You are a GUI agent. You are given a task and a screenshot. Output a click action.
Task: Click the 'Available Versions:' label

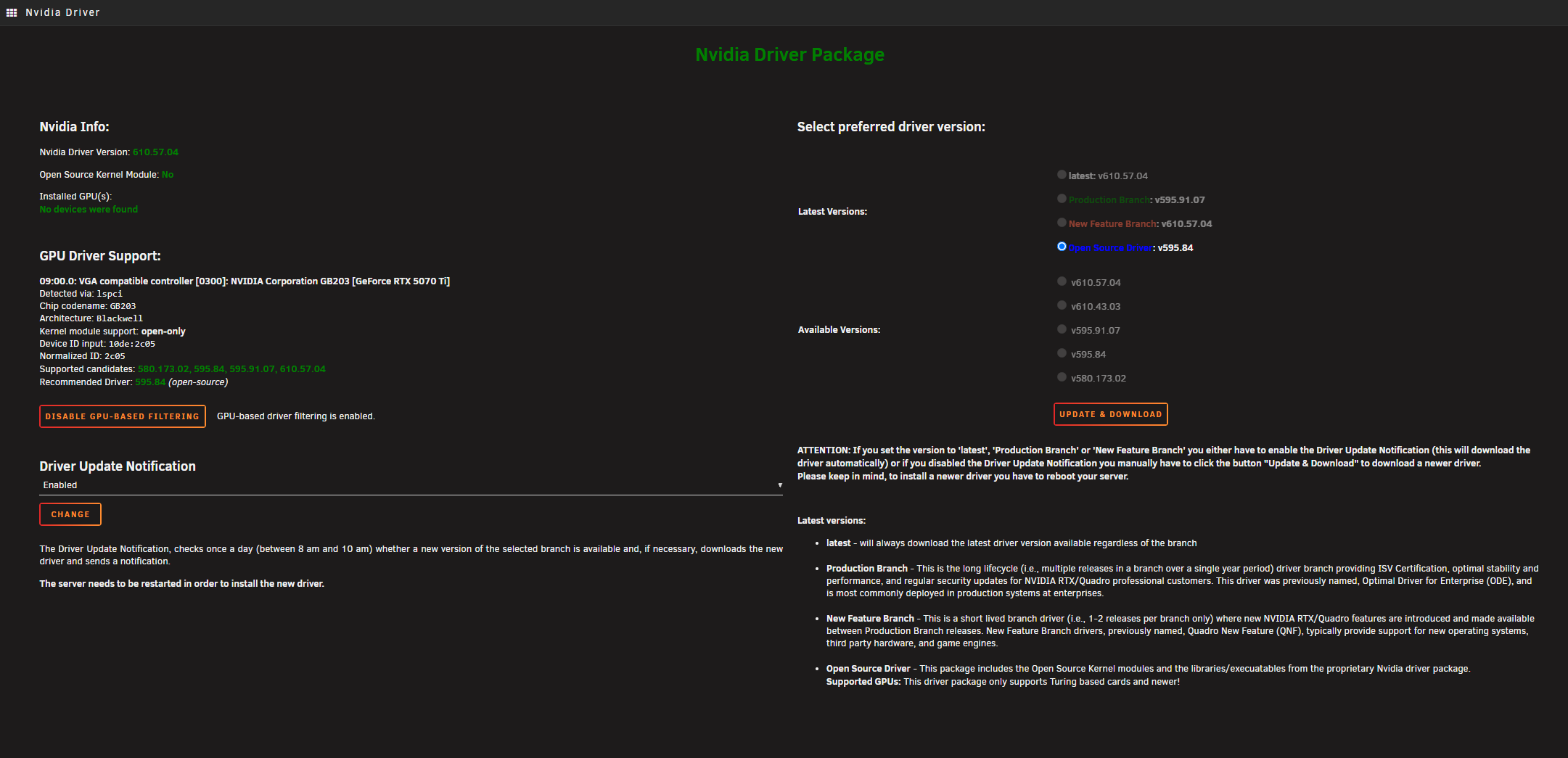[839, 330]
